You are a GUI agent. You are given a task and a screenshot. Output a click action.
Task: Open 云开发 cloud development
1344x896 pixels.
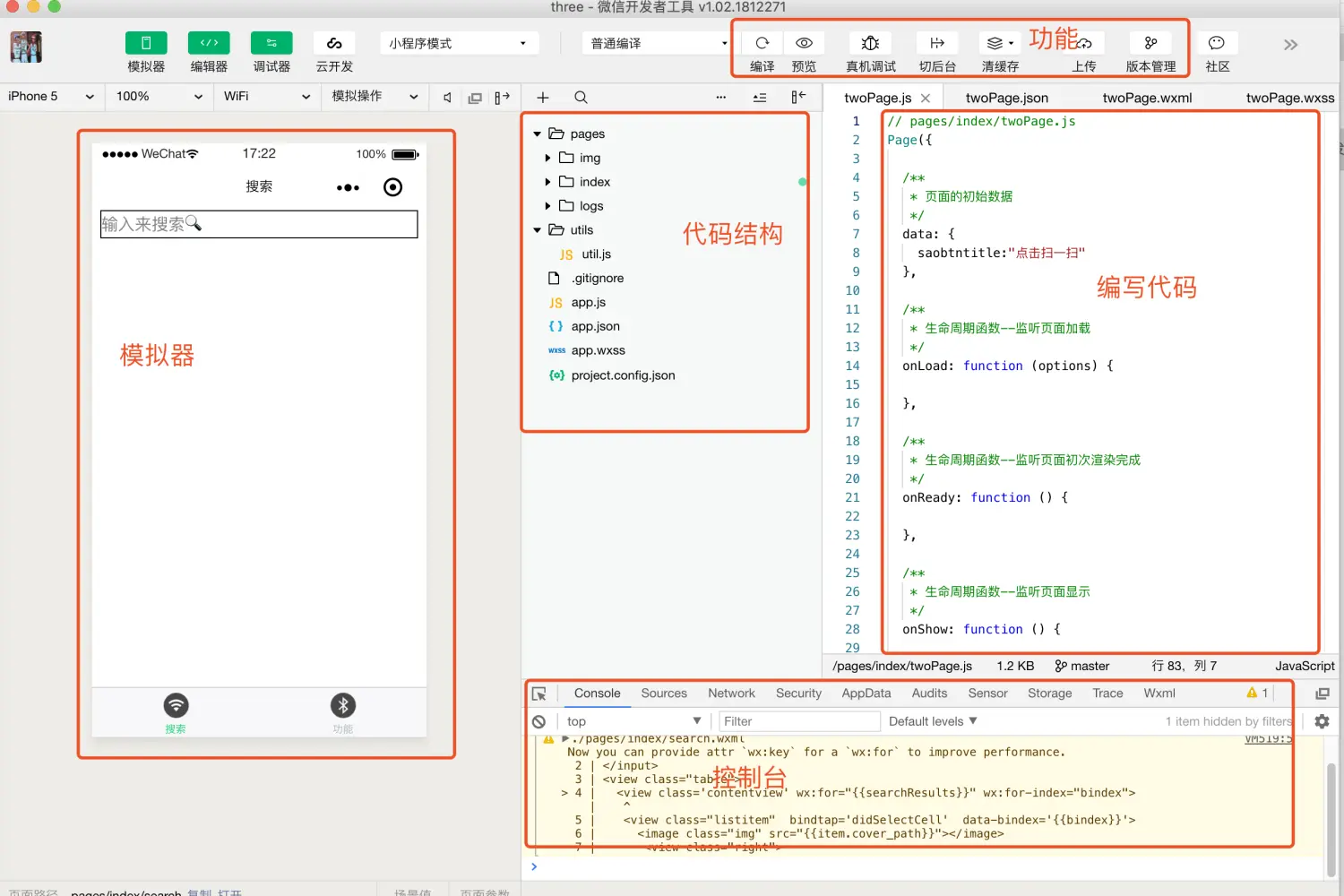click(334, 43)
